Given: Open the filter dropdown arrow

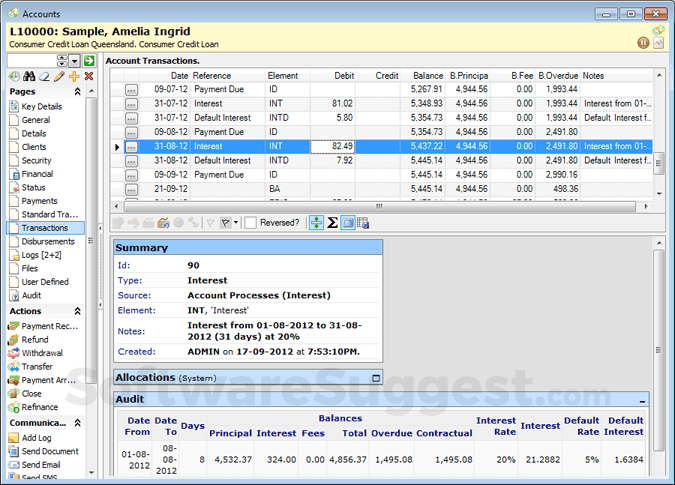Looking at the screenshot, I should pyautogui.click(x=235, y=222).
